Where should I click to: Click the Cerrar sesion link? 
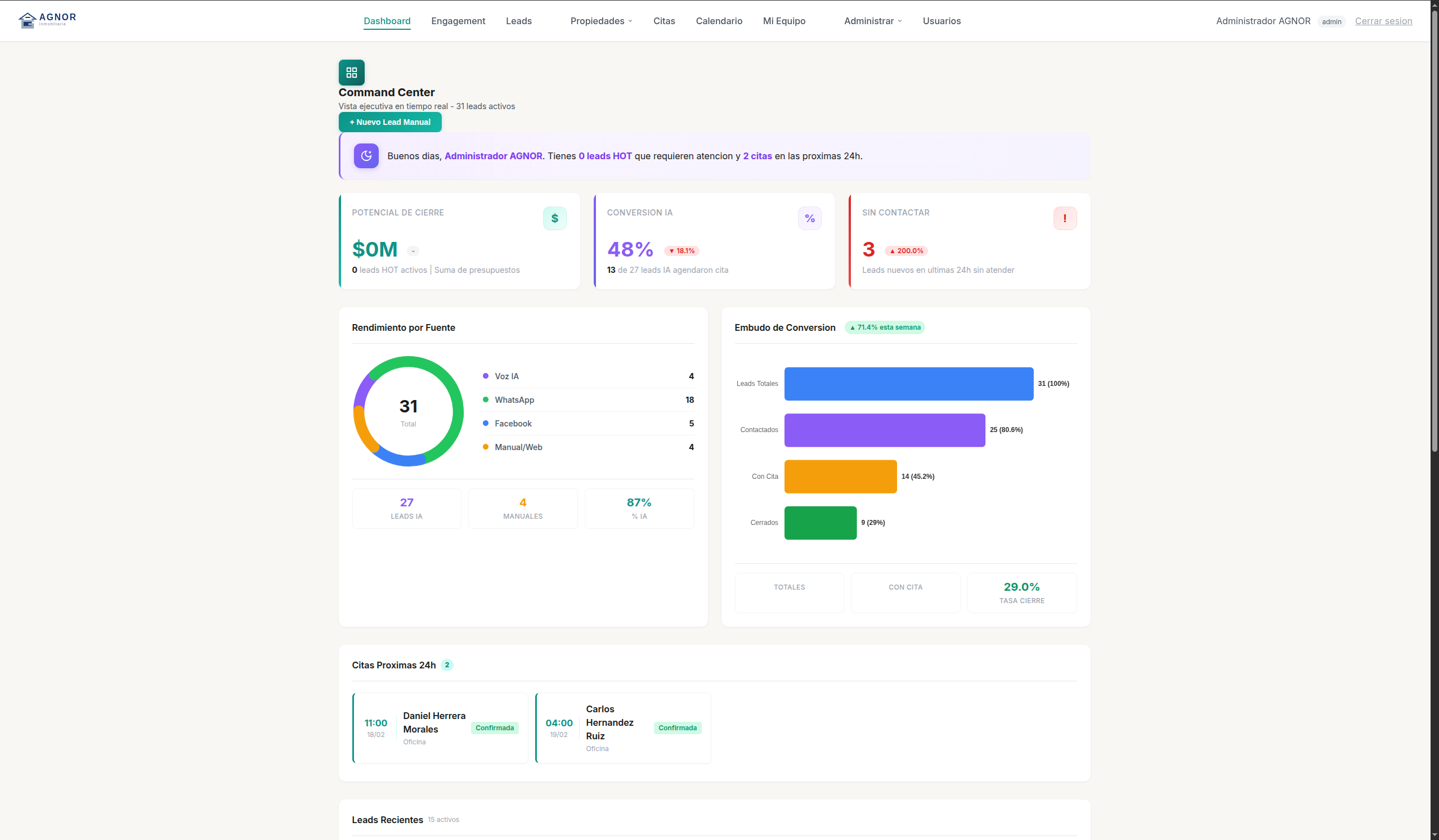pyautogui.click(x=1383, y=21)
